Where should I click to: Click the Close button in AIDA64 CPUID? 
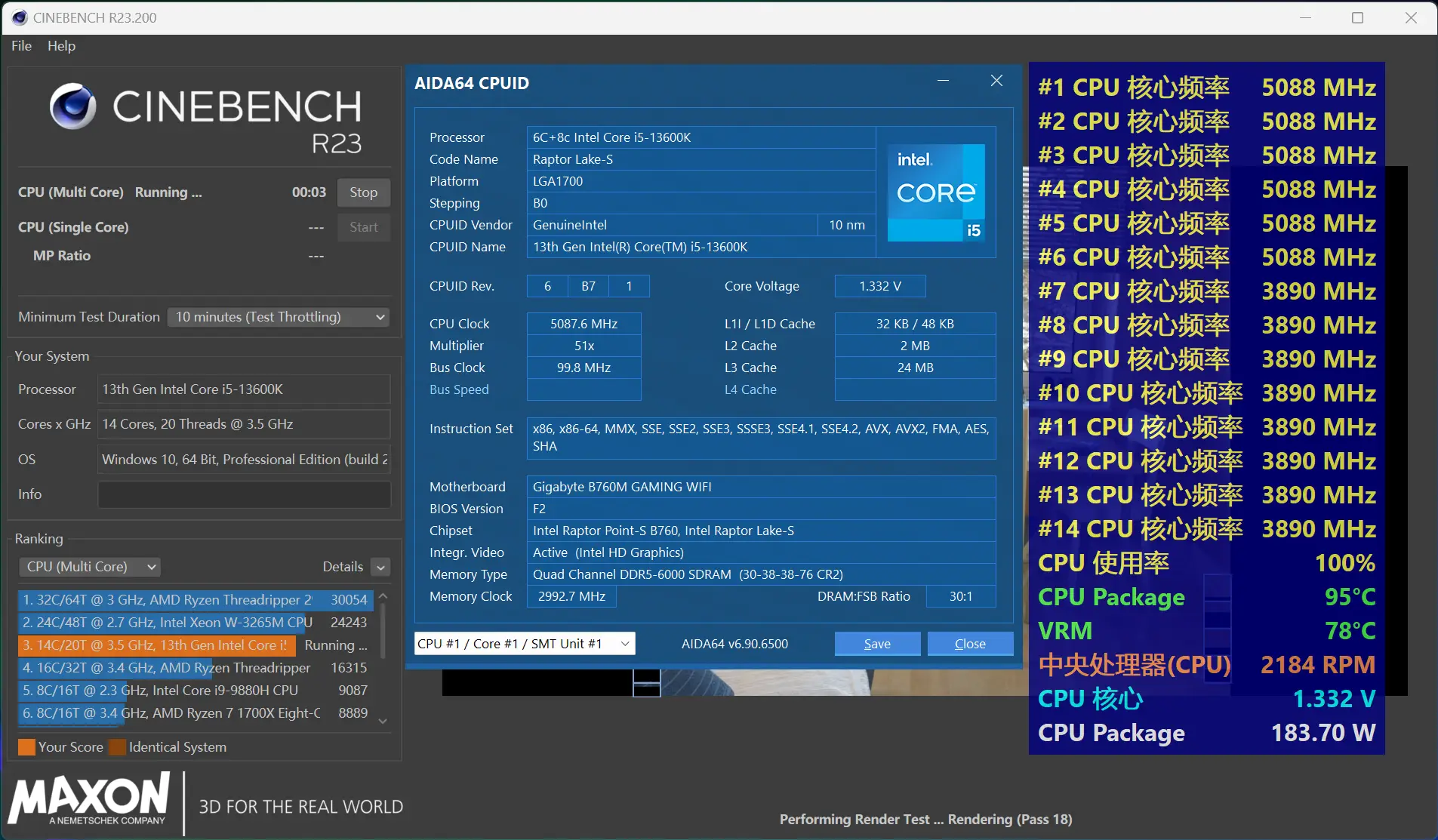click(970, 644)
